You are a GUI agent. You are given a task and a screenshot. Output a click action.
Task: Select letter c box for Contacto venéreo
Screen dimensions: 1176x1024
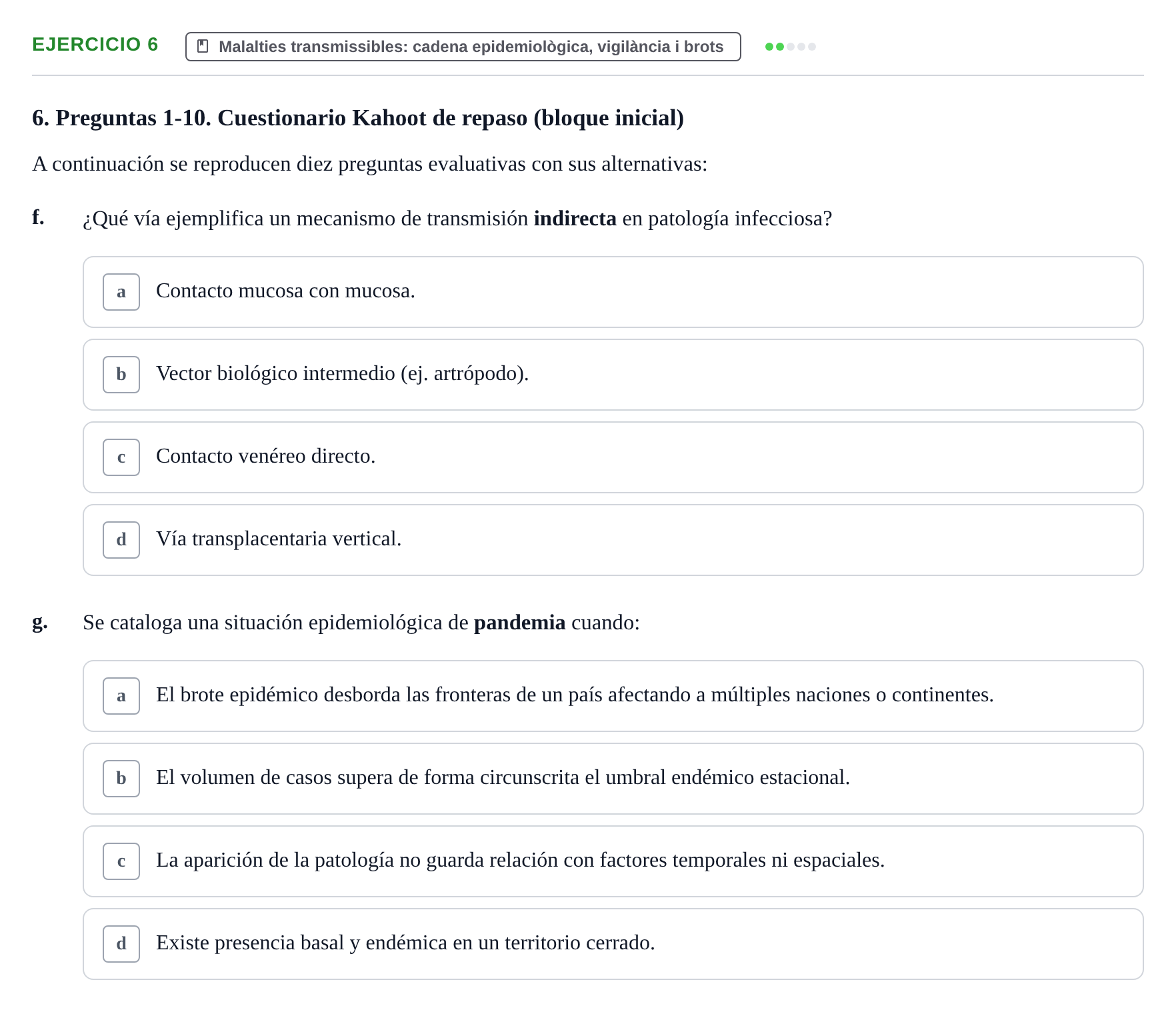[x=121, y=457]
